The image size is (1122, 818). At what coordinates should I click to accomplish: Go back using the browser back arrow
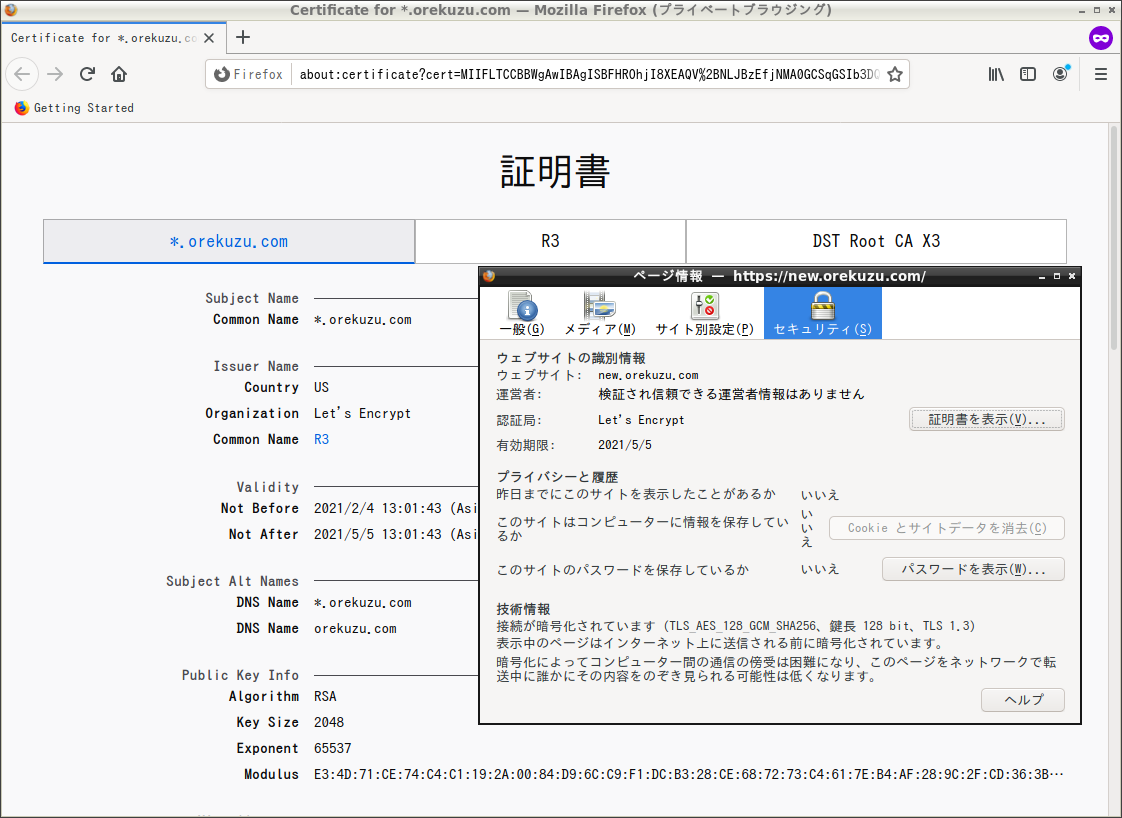pos(22,74)
